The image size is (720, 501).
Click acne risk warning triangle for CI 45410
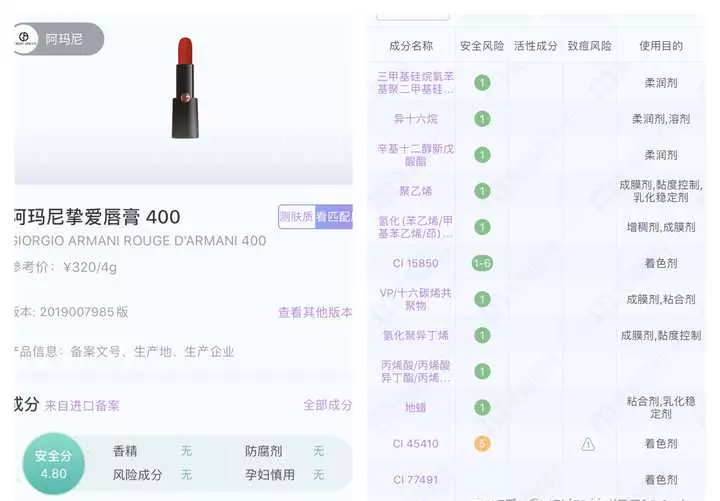coord(588,444)
